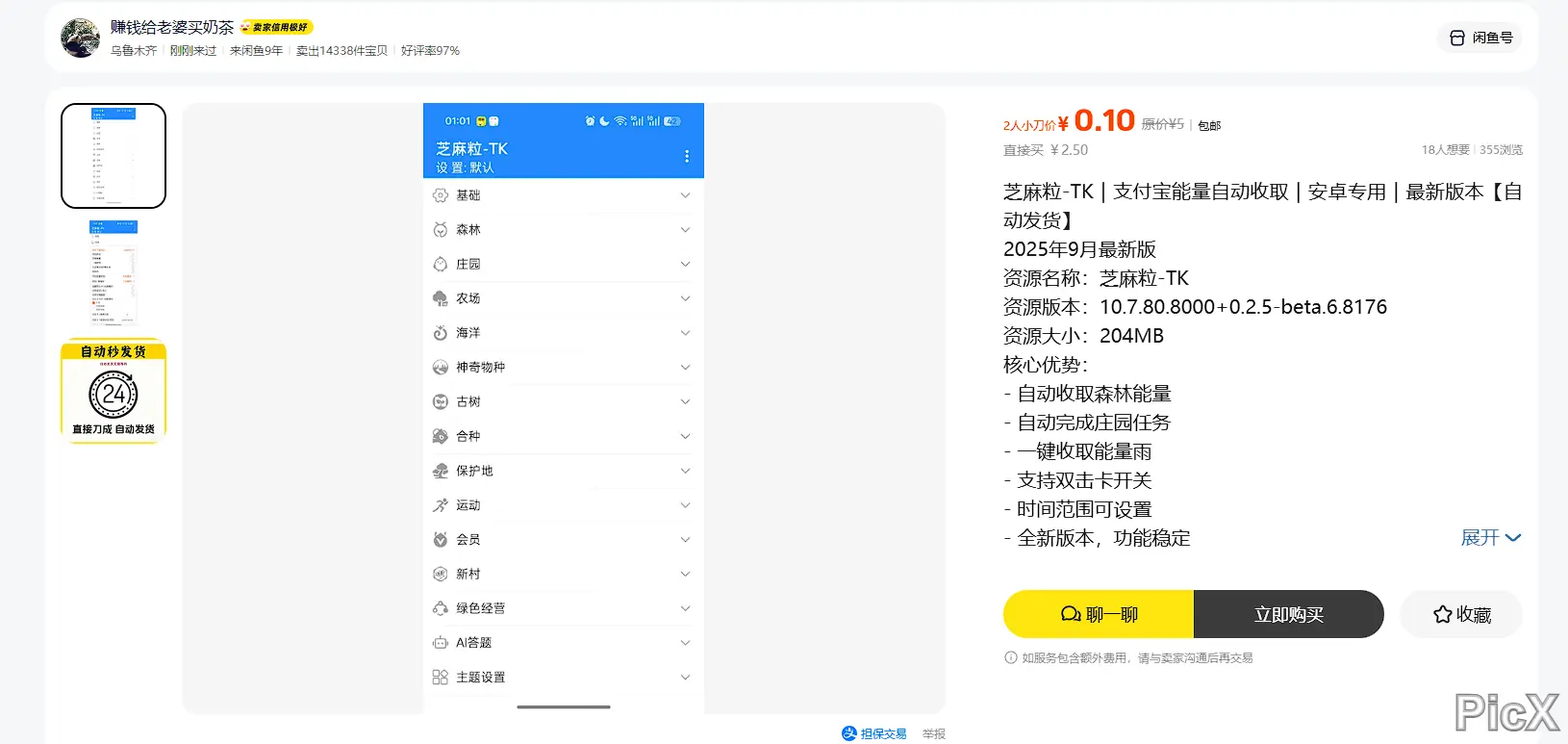Open seller name 赚钱给老婆买奶茶

pos(172,27)
